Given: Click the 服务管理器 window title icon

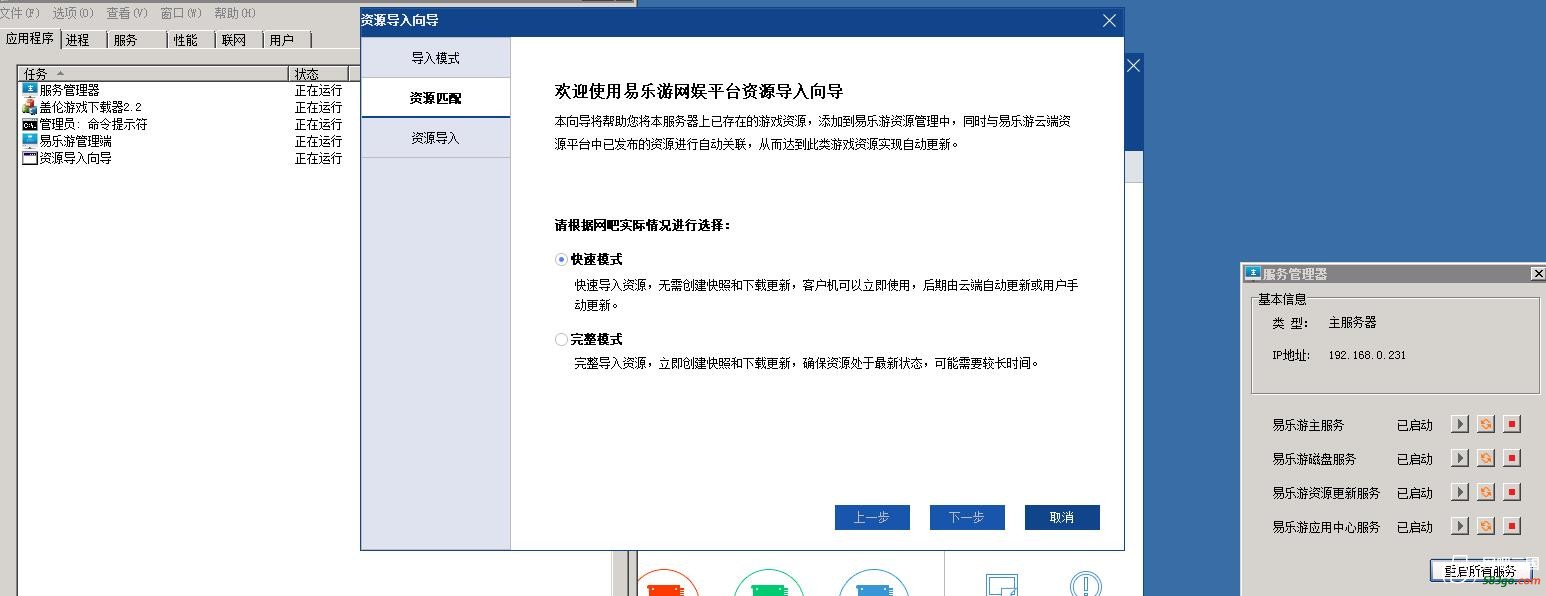Looking at the screenshot, I should 1253,274.
